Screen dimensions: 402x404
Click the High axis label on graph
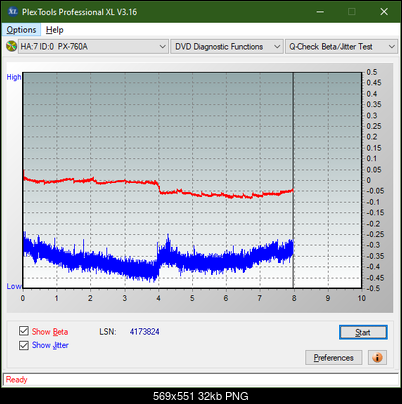click(14, 77)
